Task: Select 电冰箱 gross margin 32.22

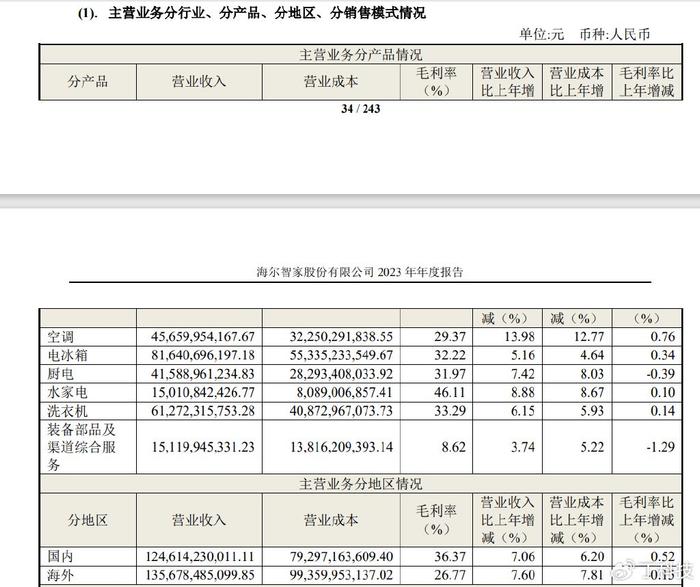Action: tap(450, 355)
